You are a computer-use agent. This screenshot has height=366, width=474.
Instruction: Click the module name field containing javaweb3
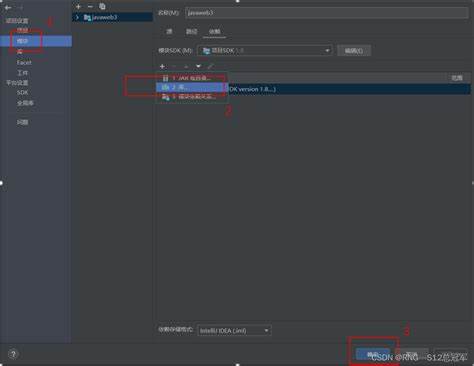[327, 13]
